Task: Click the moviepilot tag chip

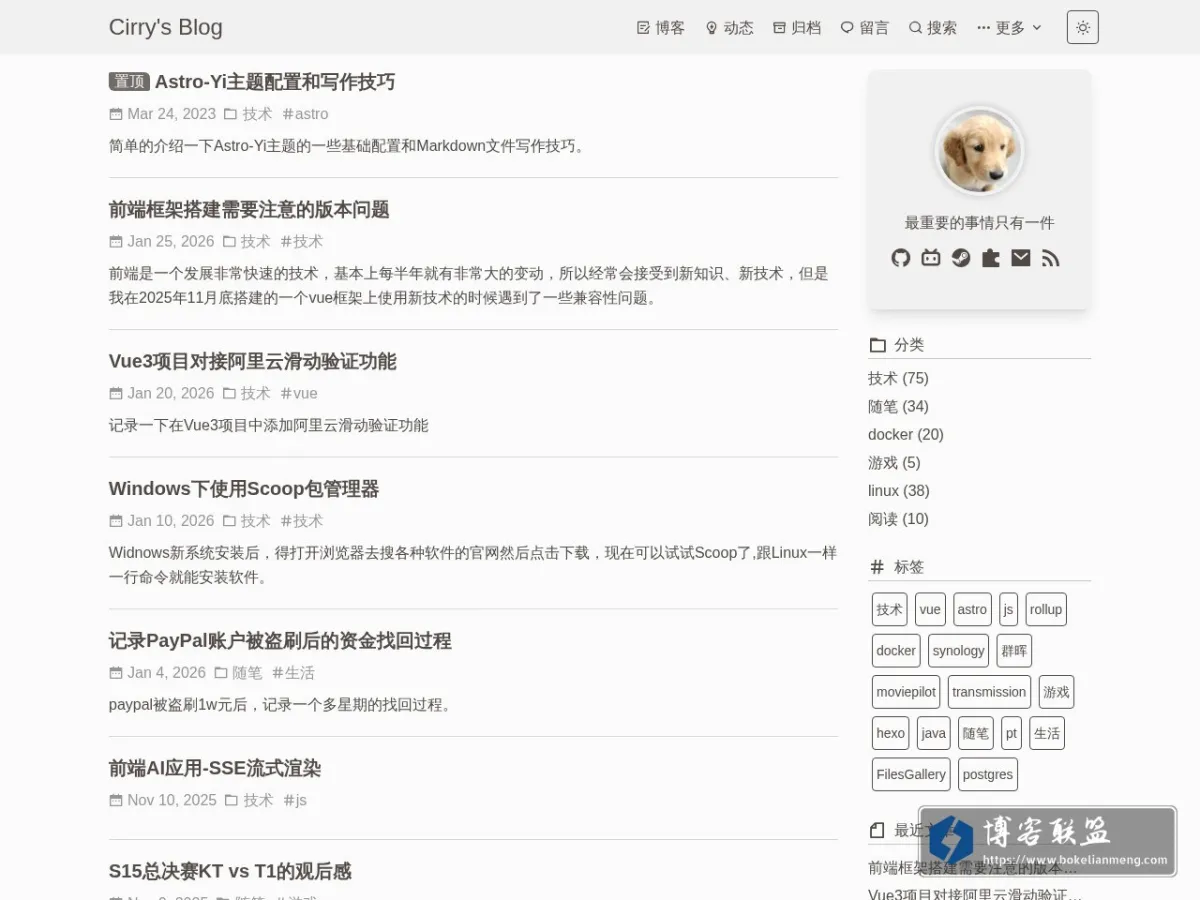Action: click(x=906, y=691)
